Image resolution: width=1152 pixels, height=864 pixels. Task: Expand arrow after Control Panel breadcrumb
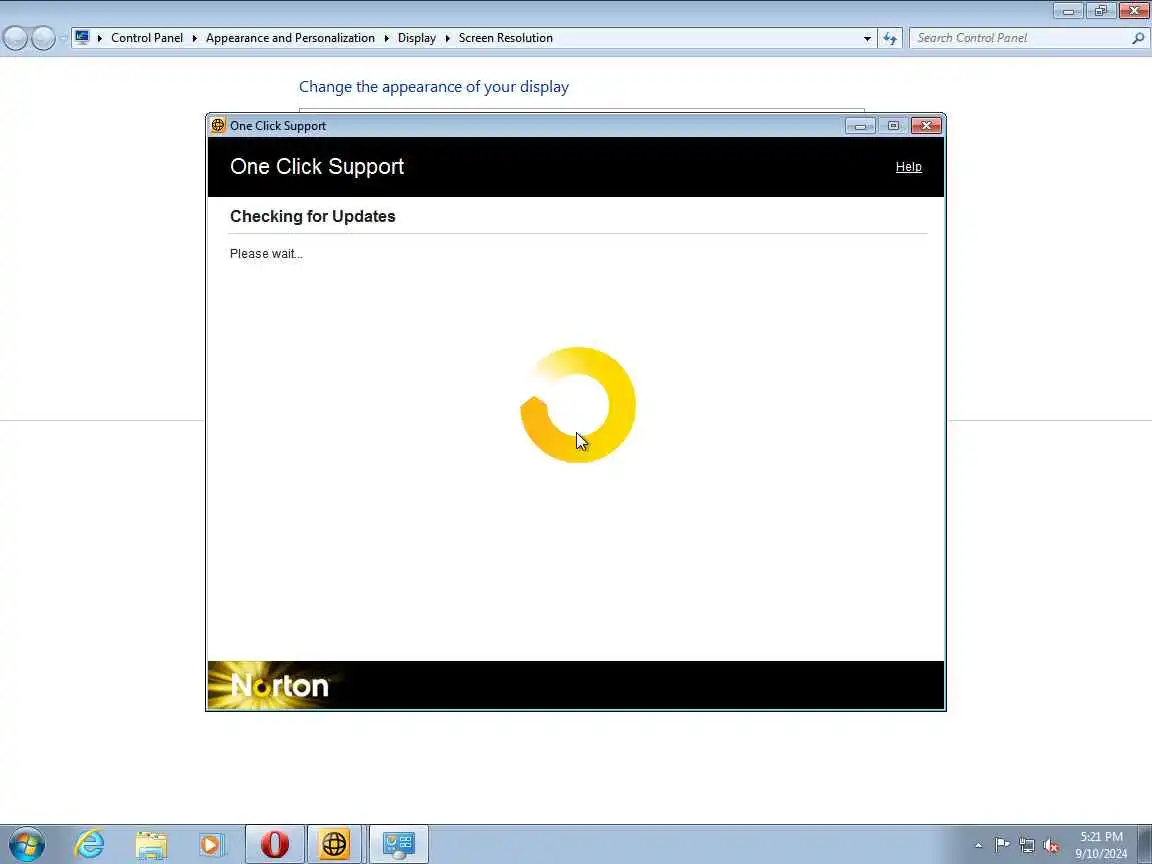194,38
